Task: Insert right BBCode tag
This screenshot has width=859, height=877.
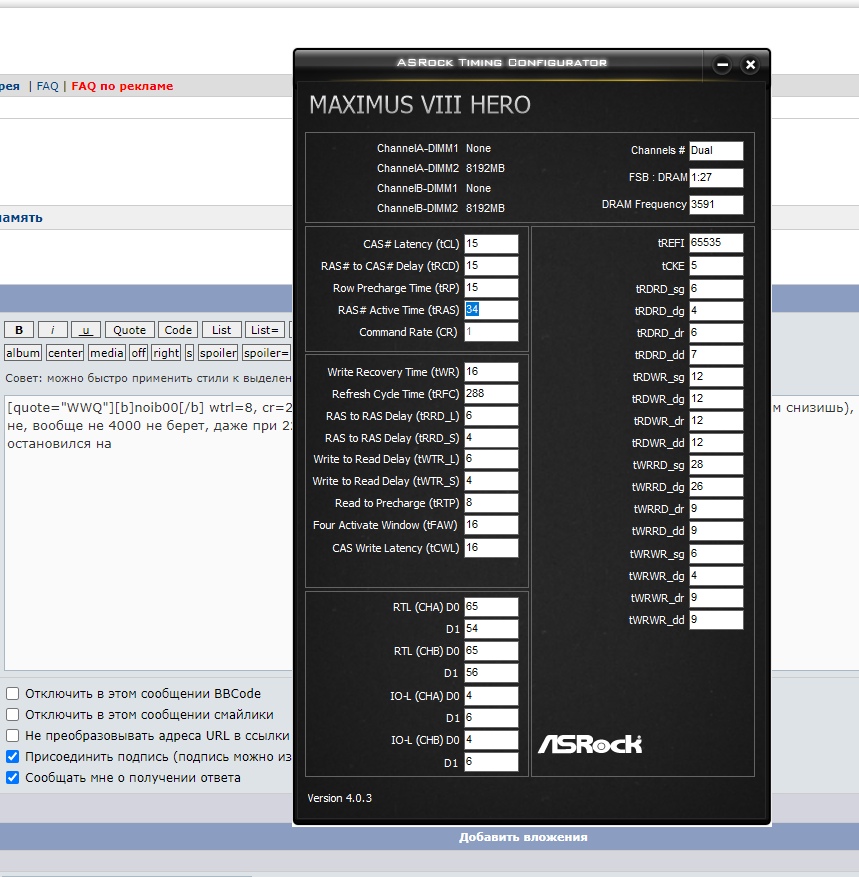Action: 166,352
